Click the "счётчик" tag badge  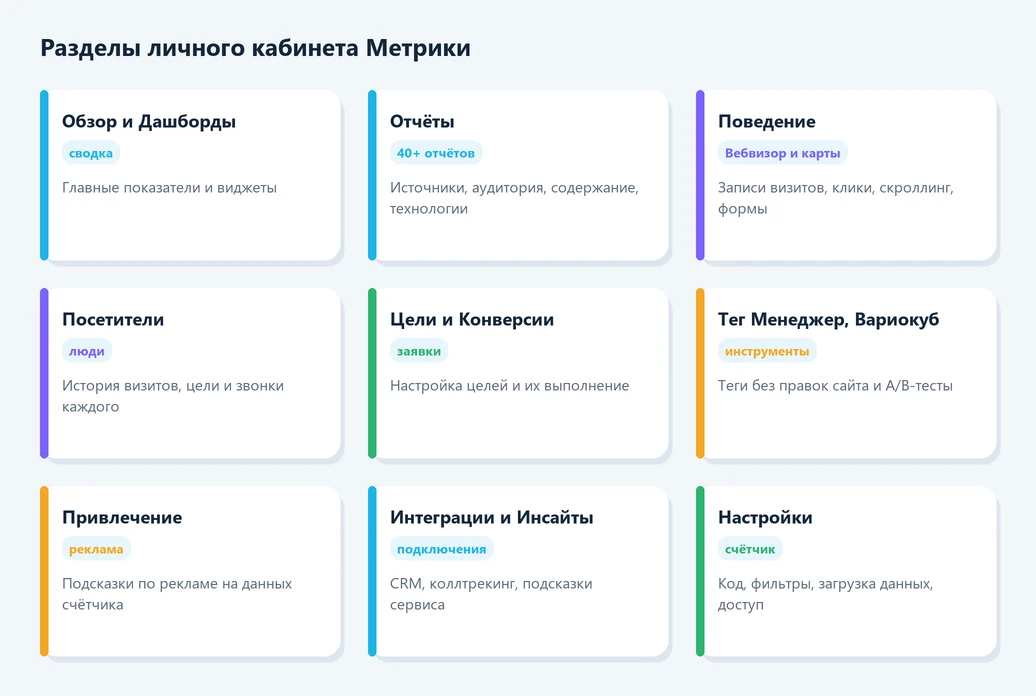[750, 549]
